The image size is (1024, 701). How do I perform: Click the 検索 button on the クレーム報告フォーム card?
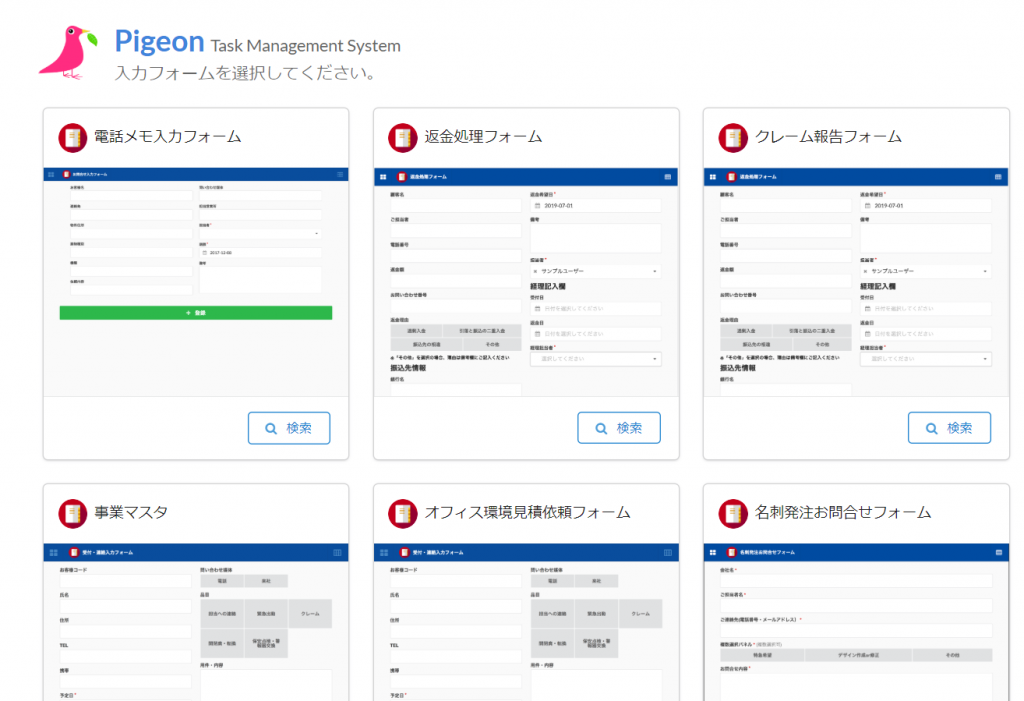pyautogui.click(x=949, y=428)
